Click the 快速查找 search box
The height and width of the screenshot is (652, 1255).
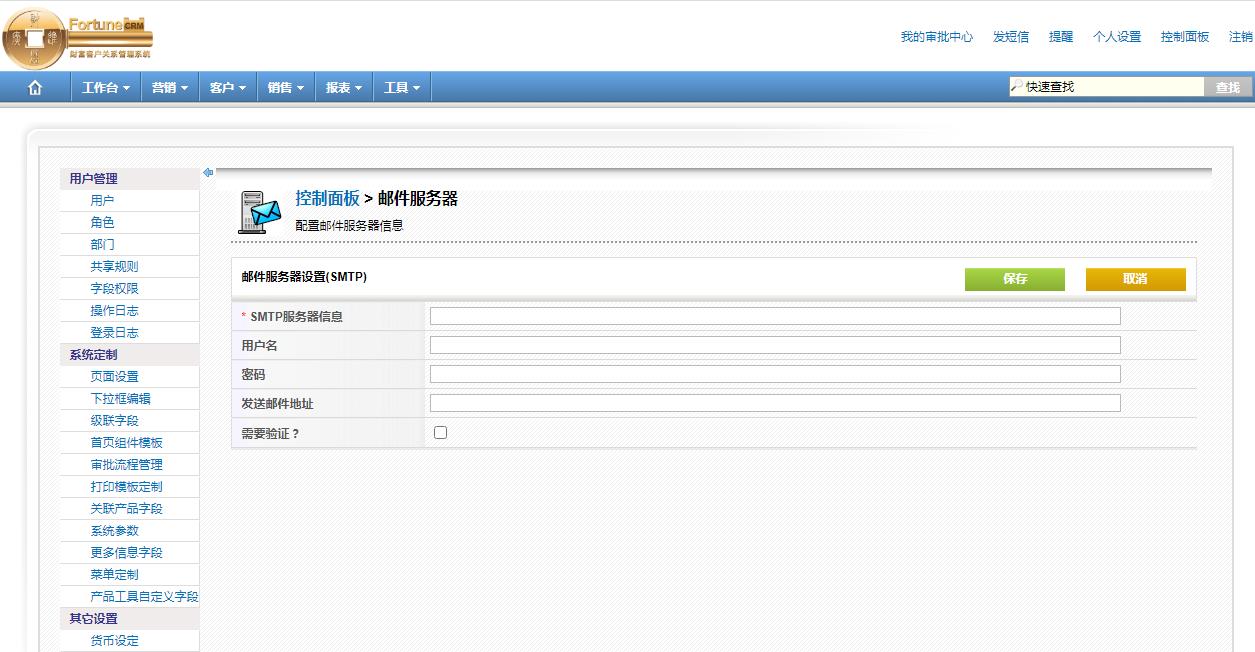point(1107,87)
